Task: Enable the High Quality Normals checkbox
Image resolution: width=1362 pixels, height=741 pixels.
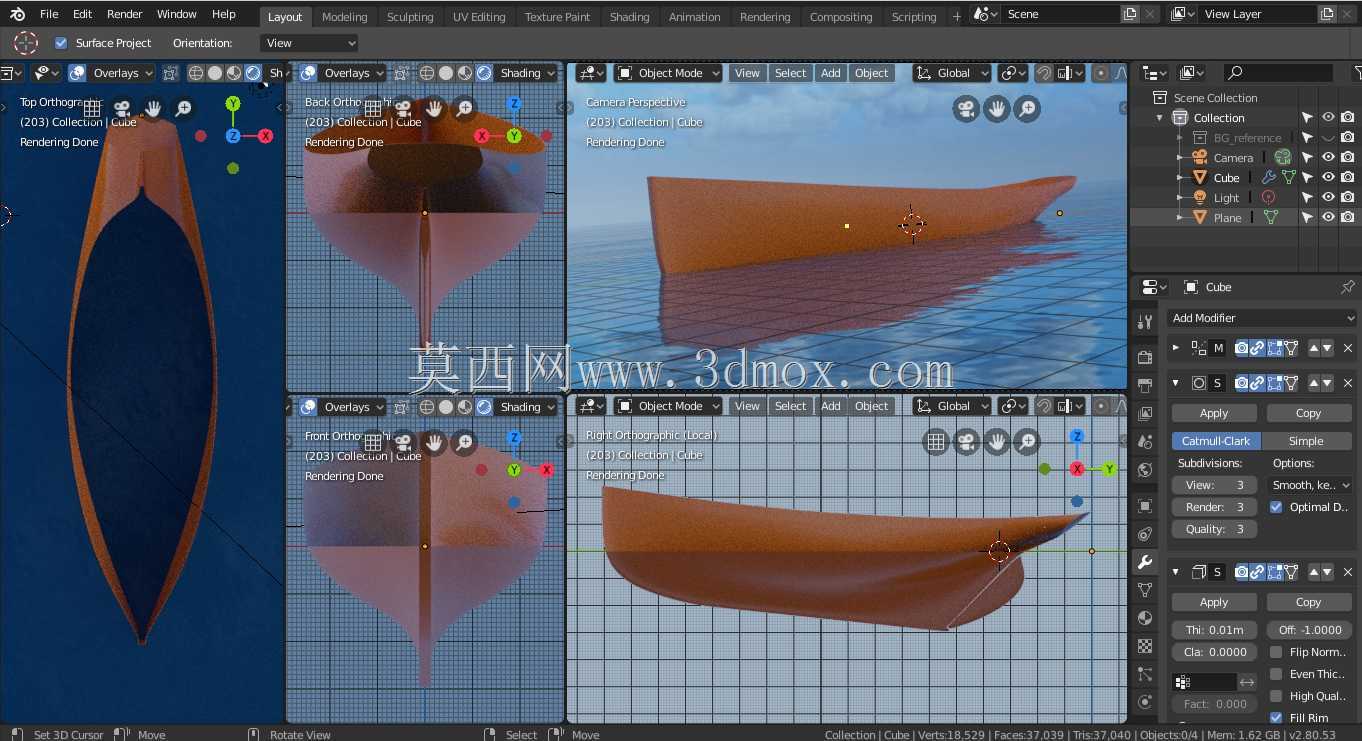Action: (x=1276, y=696)
